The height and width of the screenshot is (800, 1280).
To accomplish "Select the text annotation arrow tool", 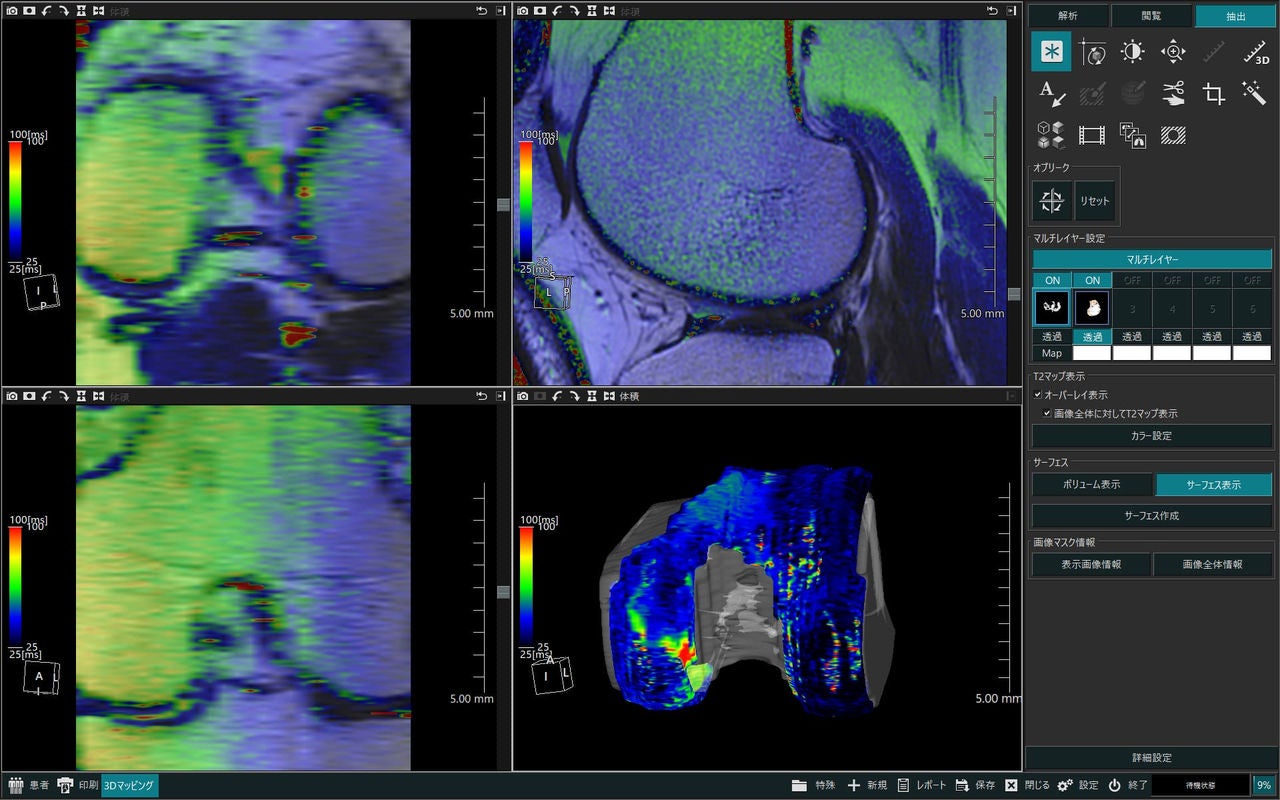I will tap(1052, 93).
